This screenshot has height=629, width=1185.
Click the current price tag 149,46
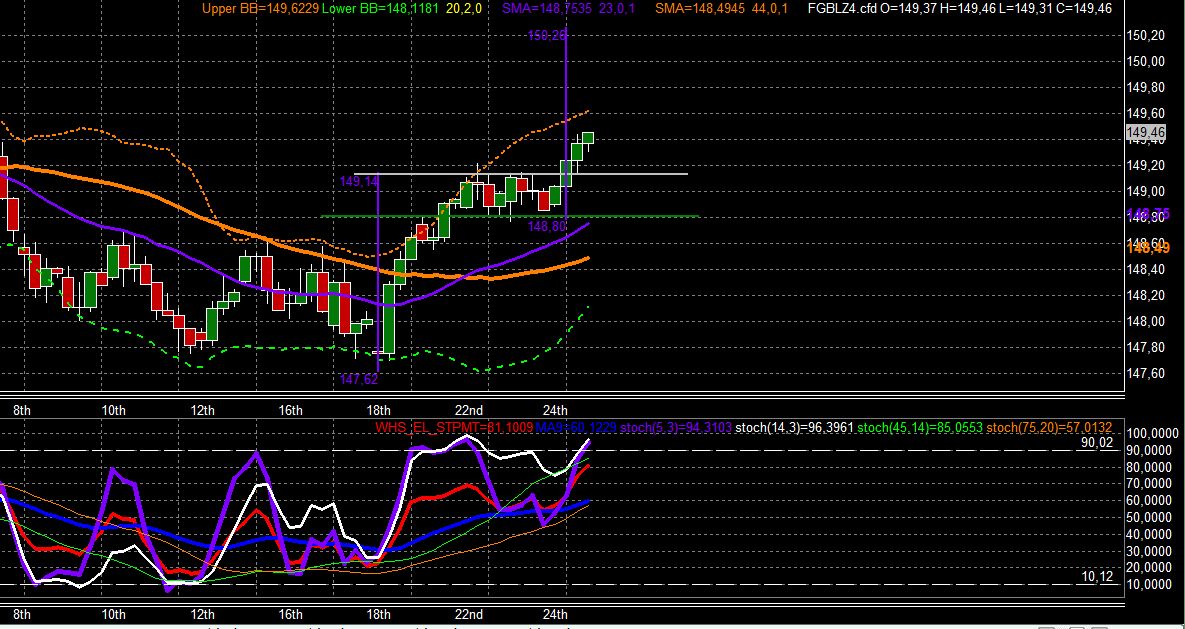(x=1146, y=134)
